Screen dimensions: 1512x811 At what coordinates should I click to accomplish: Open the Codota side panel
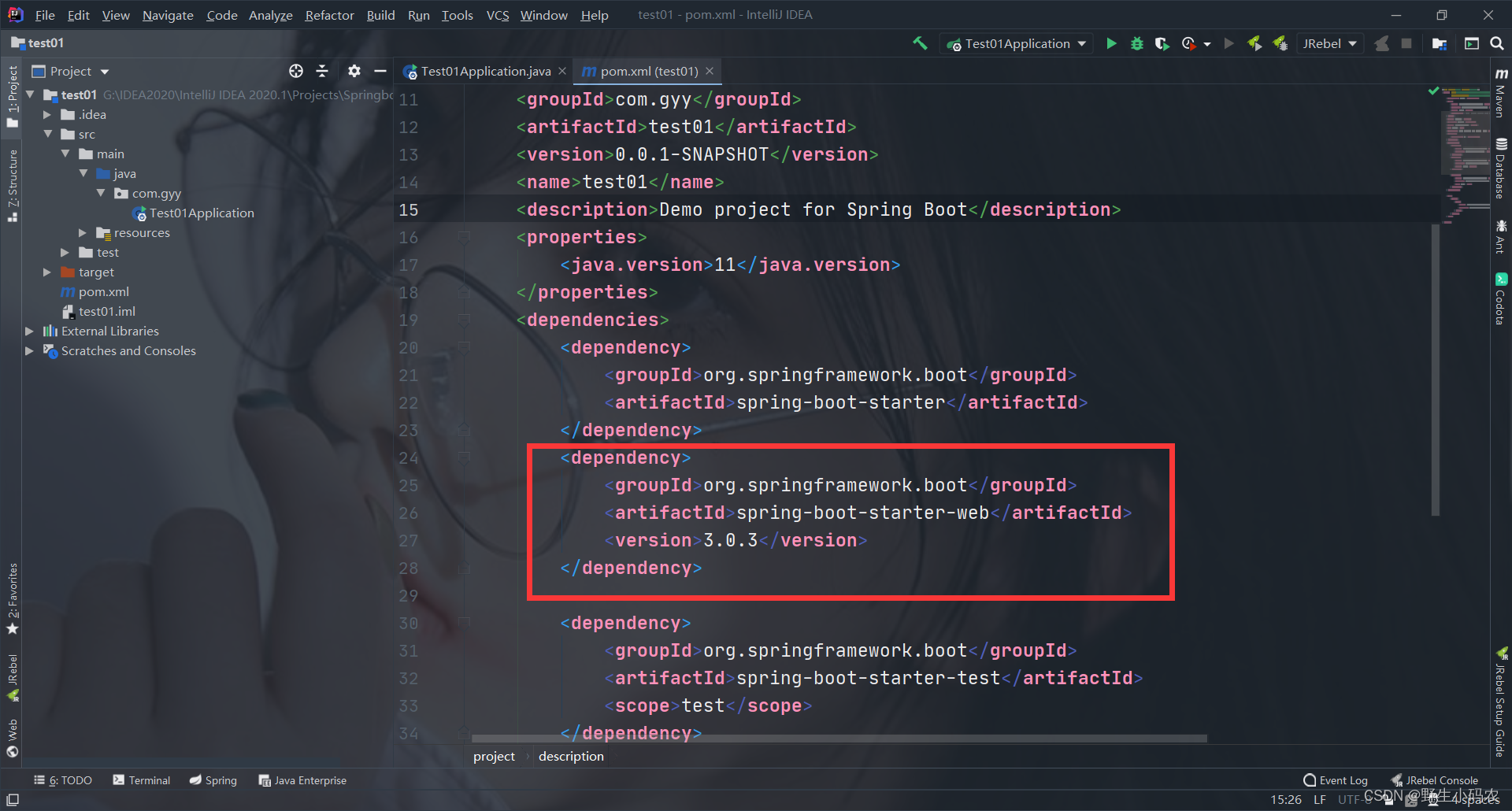pyautogui.click(x=1501, y=298)
